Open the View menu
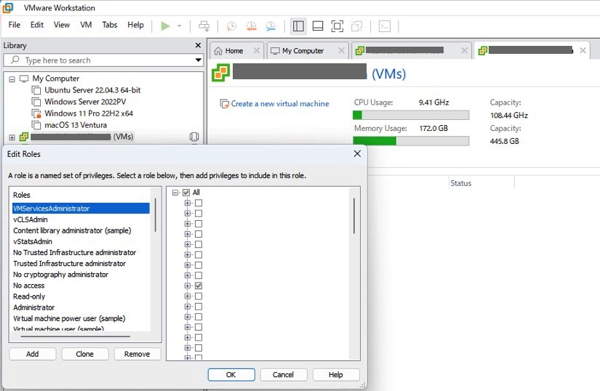The width and height of the screenshot is (600, 391). 62,25
